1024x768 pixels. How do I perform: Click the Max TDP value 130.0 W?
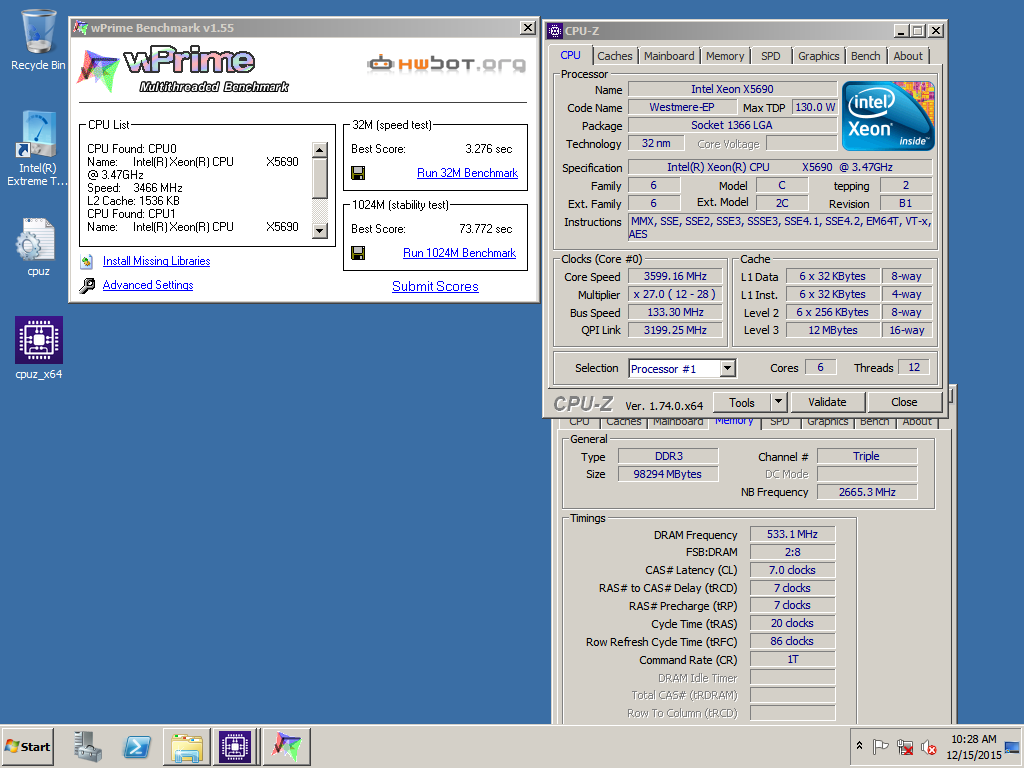pyautogui.click(x=815, y=107)
